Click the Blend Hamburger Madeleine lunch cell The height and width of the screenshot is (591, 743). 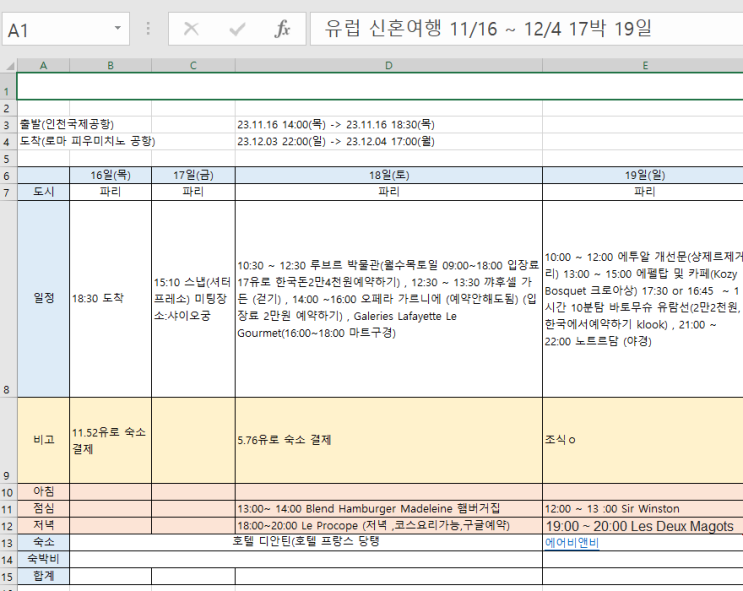[x=389, y=509]
